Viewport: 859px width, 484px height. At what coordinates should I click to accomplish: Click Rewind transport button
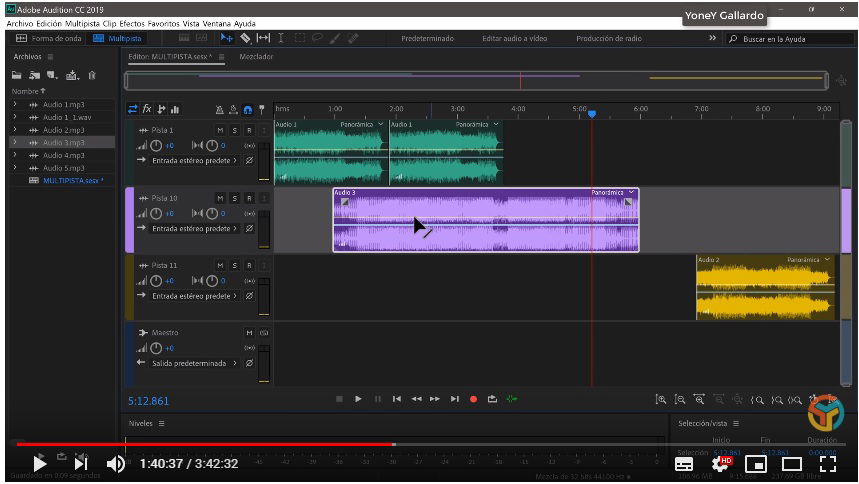tap(416, 399)
